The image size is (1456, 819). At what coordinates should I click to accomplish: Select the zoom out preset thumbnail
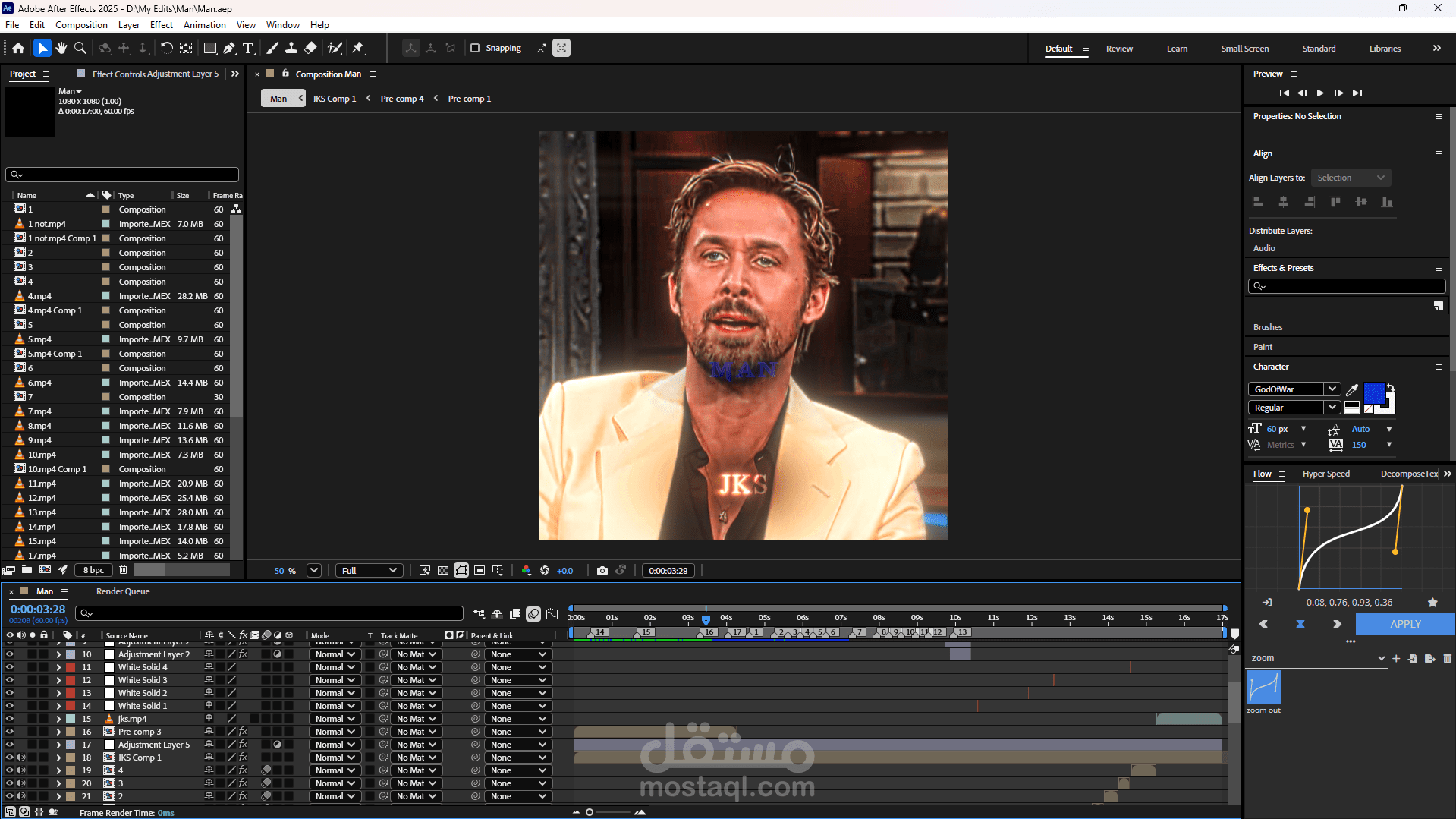click(x=1263, y=688)
